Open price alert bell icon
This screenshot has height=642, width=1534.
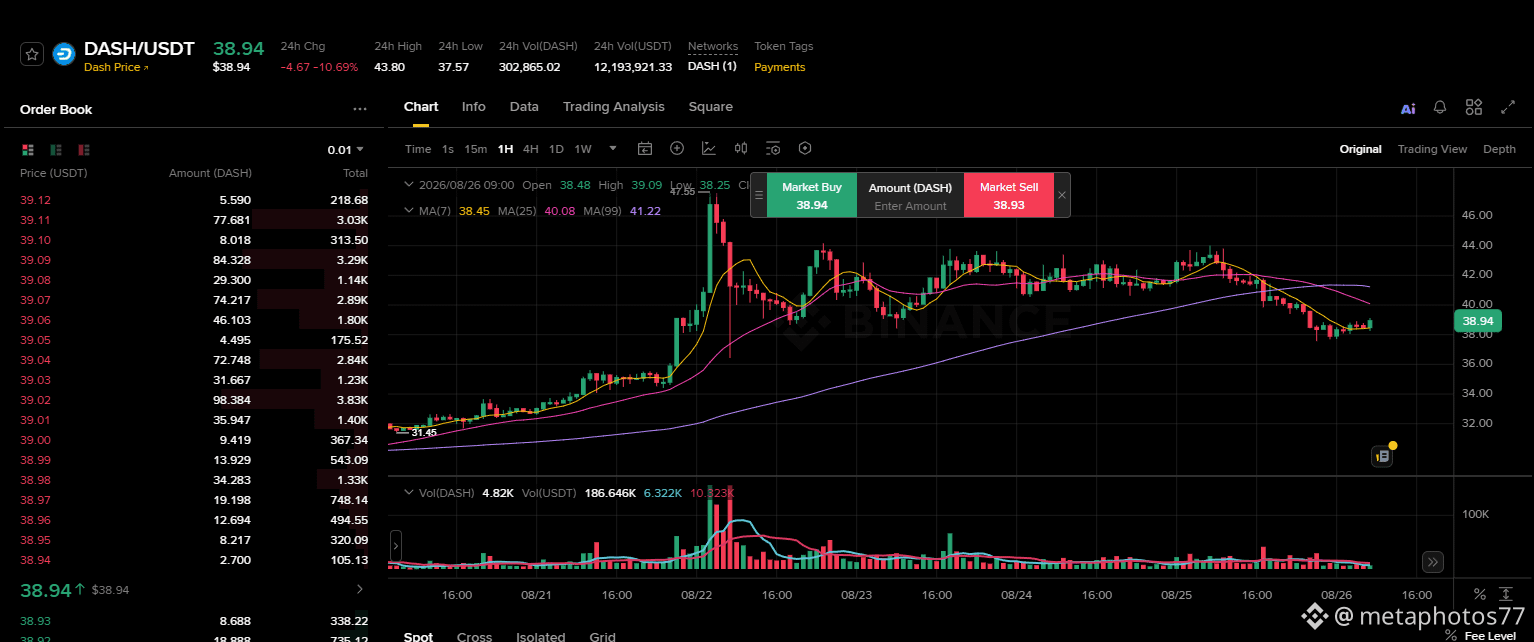(1440, 107)
